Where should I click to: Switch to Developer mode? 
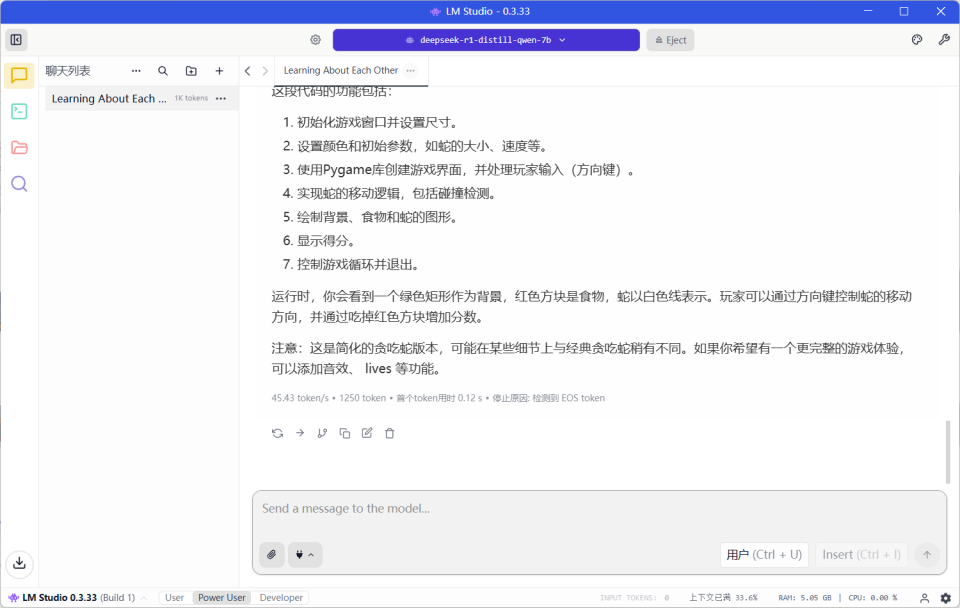tap(281, 598)
